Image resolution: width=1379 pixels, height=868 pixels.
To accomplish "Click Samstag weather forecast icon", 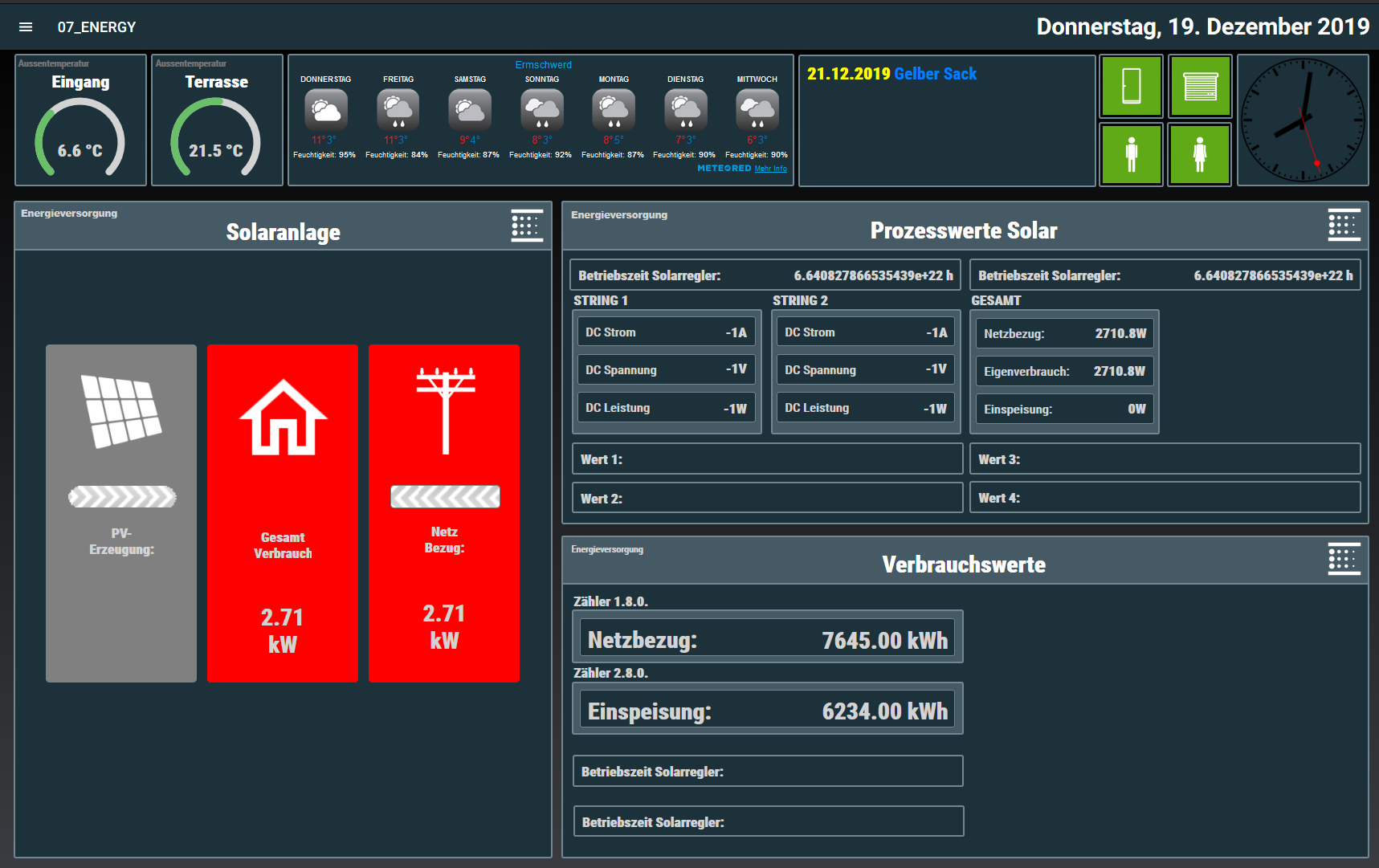I will tap(470, 109).
